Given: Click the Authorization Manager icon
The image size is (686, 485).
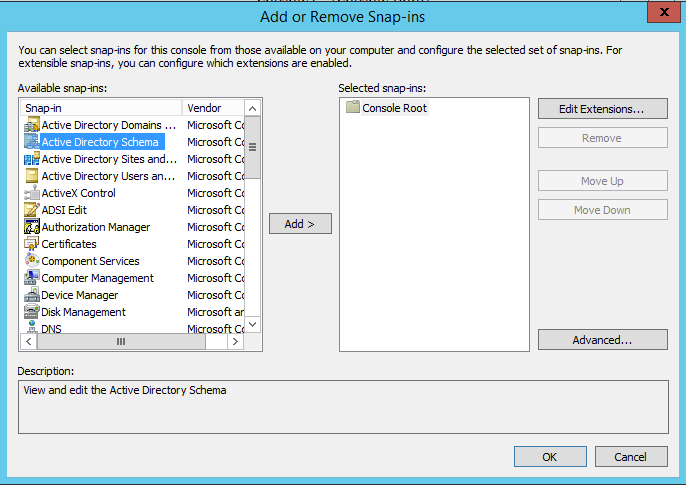Looking at the screenshot, I should (32, 227).
